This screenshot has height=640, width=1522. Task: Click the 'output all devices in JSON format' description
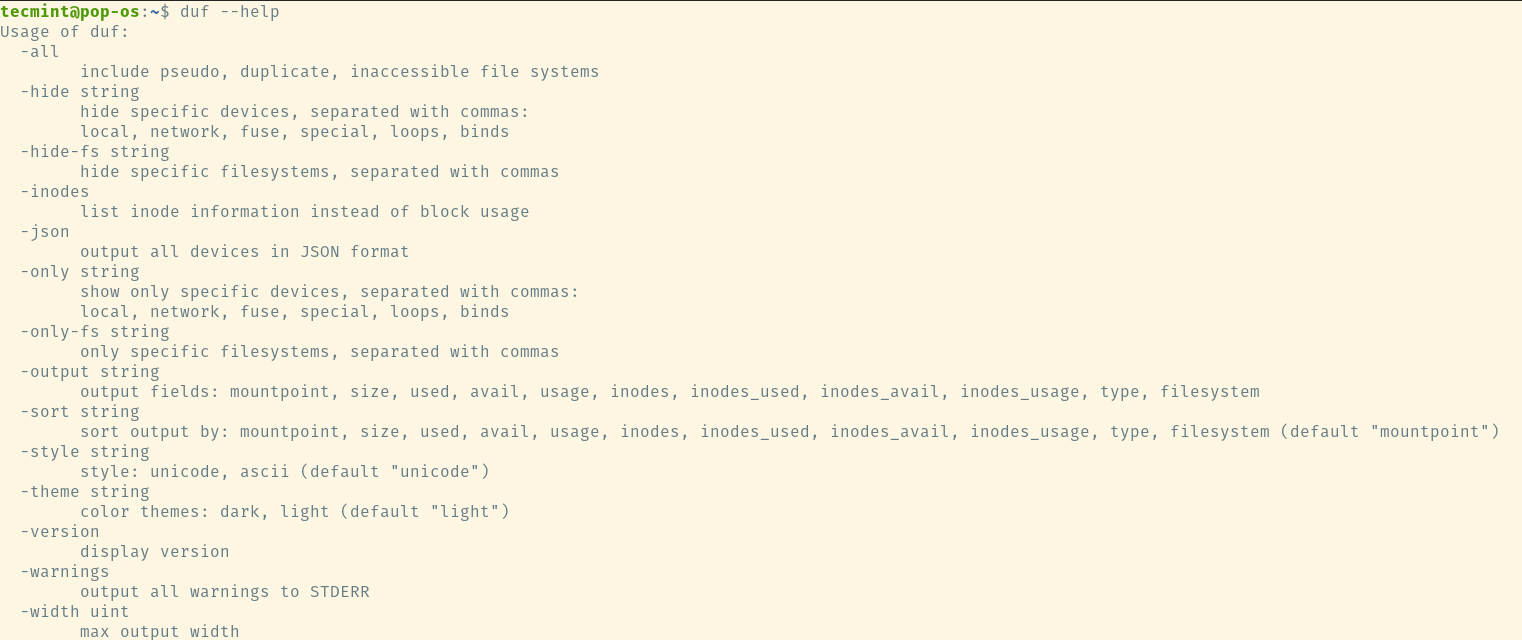click(x=245, y=252)
